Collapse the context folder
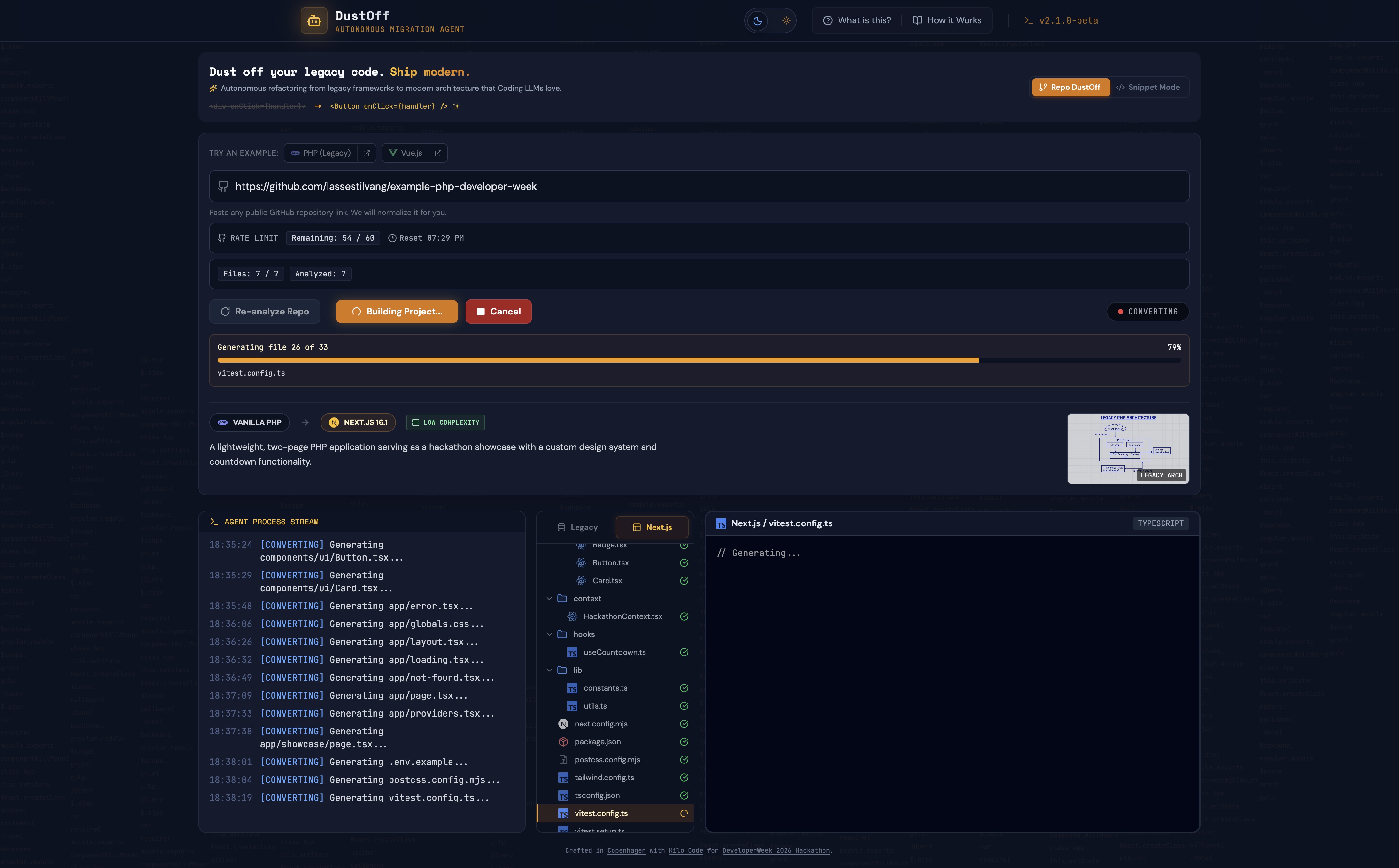Image resolution: width=1399 pixels, height=868 pixels. click(549, 599)
